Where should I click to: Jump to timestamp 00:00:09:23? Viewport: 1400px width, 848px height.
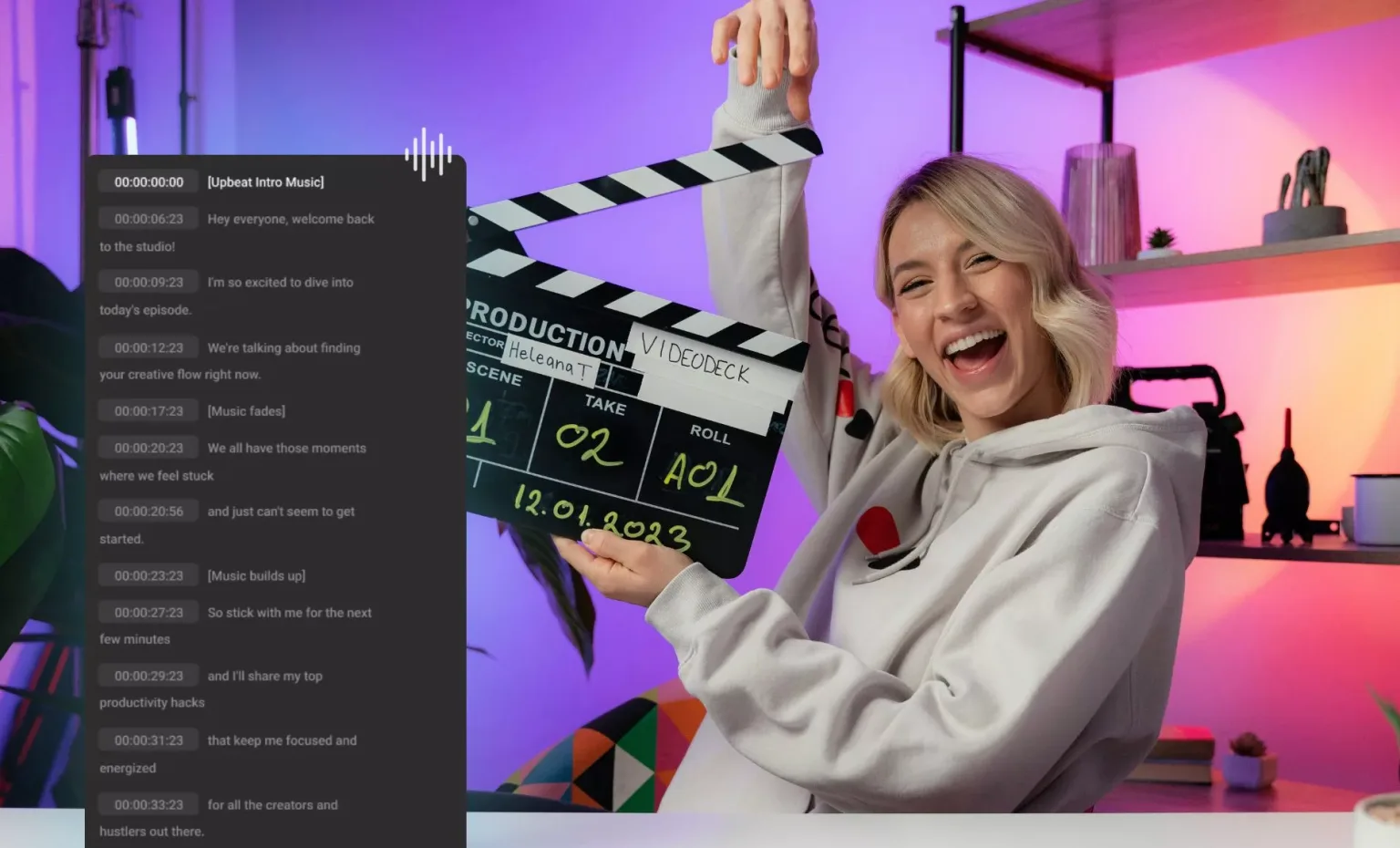pyautogui.click(x=149, y=283)
